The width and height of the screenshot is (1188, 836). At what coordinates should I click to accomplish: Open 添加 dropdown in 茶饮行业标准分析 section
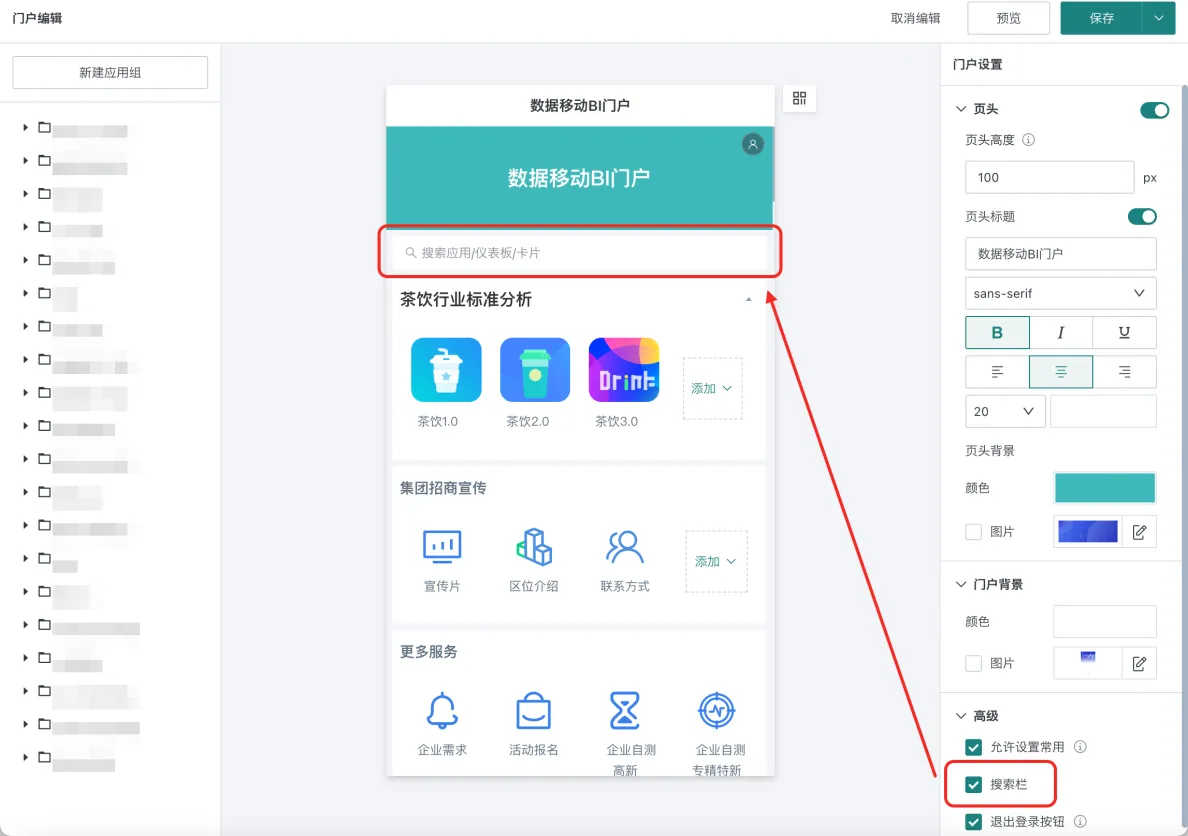tap(713, 388)
